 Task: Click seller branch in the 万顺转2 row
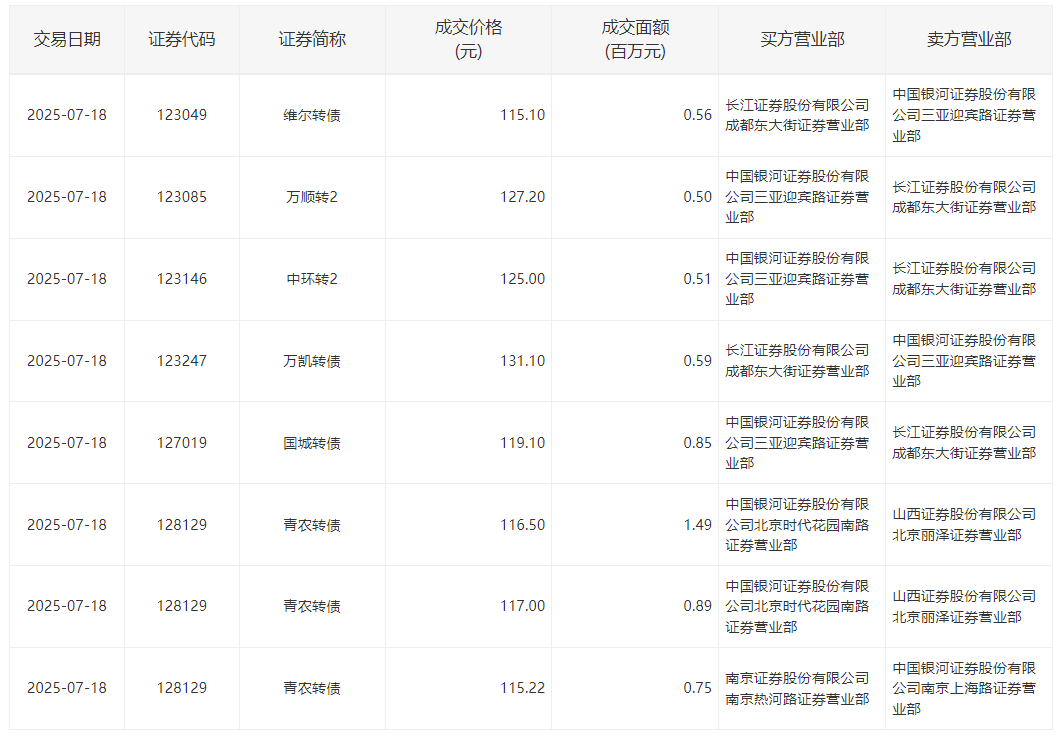pyautogui.click(x=964, y=197)
